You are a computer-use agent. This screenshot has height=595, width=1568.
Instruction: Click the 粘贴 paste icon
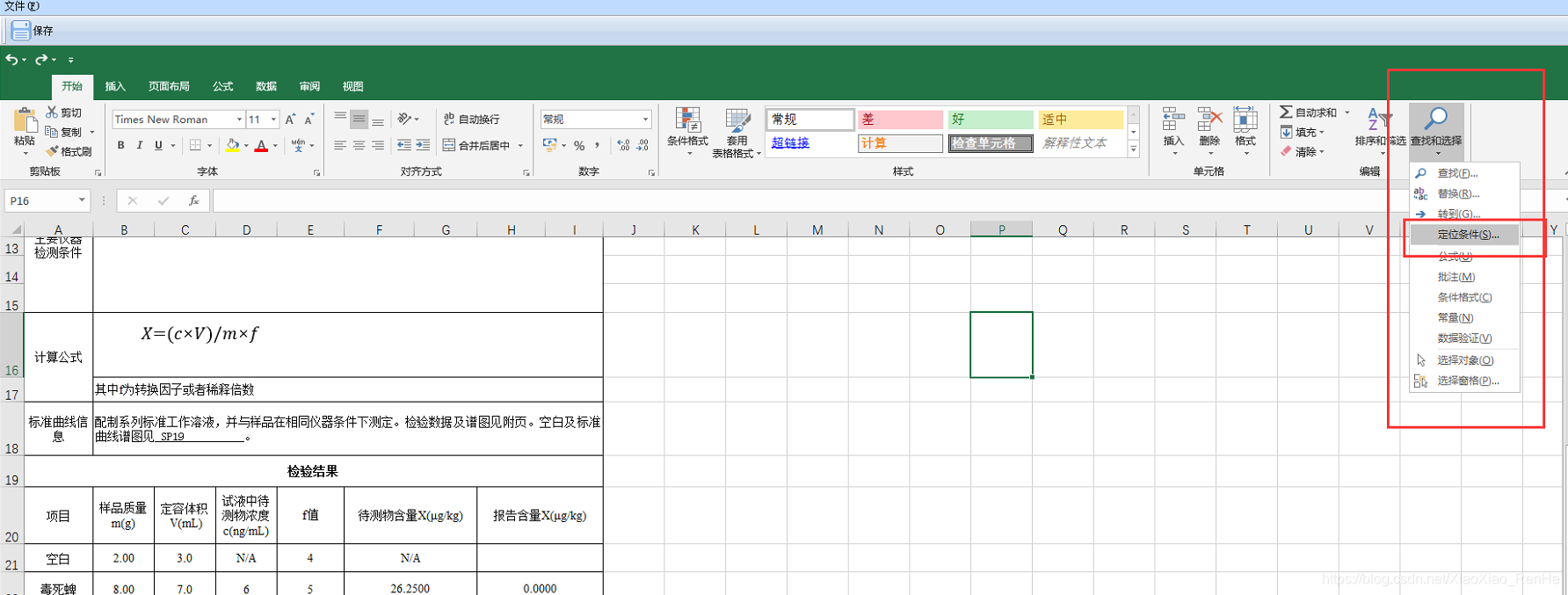point(25,120)
